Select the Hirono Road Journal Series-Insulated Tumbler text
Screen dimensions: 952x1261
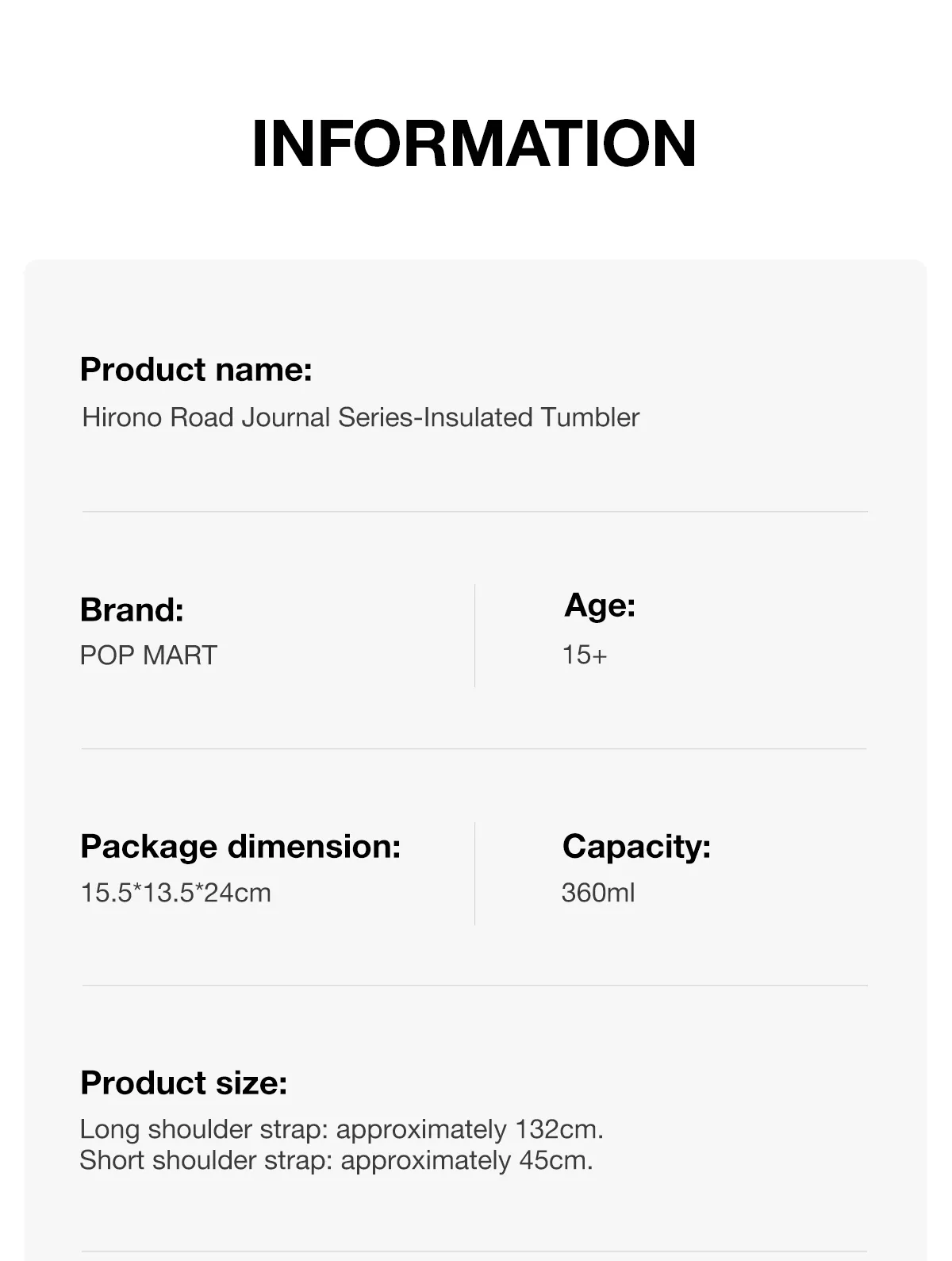(x=361, y=417)
